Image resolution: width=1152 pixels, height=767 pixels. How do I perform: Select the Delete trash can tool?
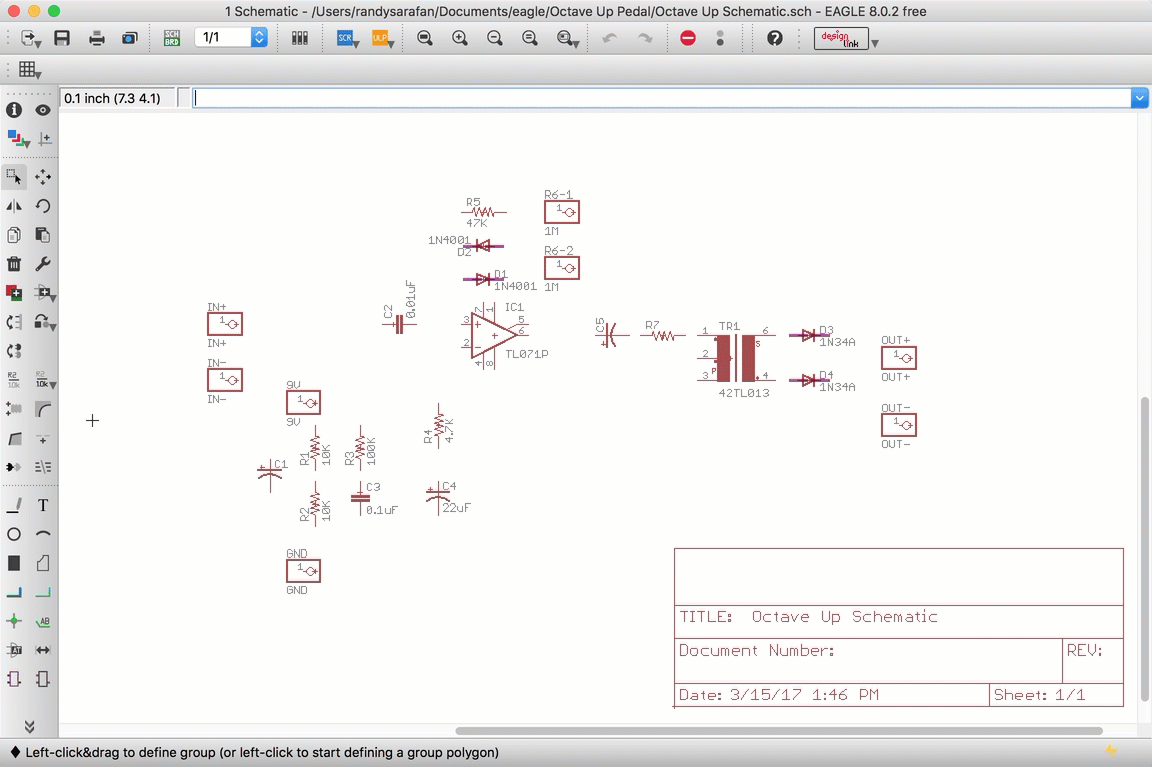pos(14,264)
